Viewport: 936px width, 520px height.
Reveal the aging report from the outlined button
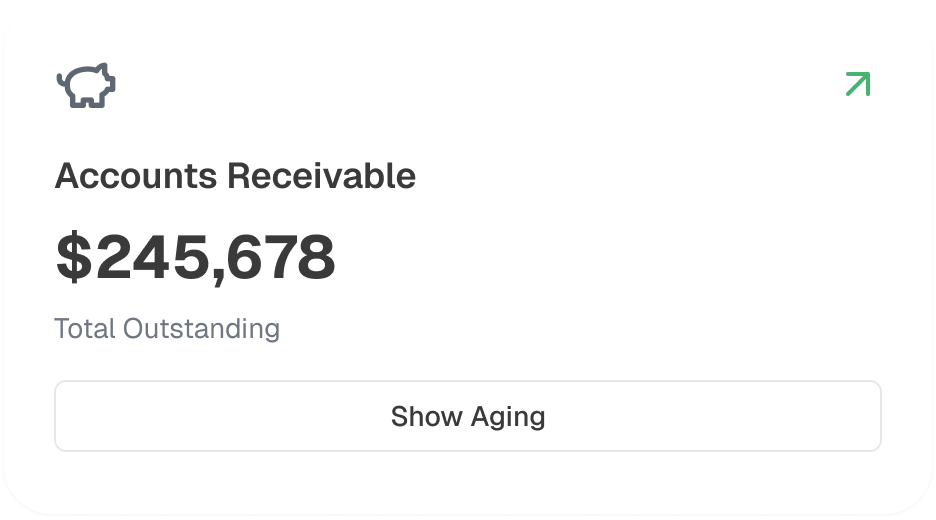pos(468,416)
